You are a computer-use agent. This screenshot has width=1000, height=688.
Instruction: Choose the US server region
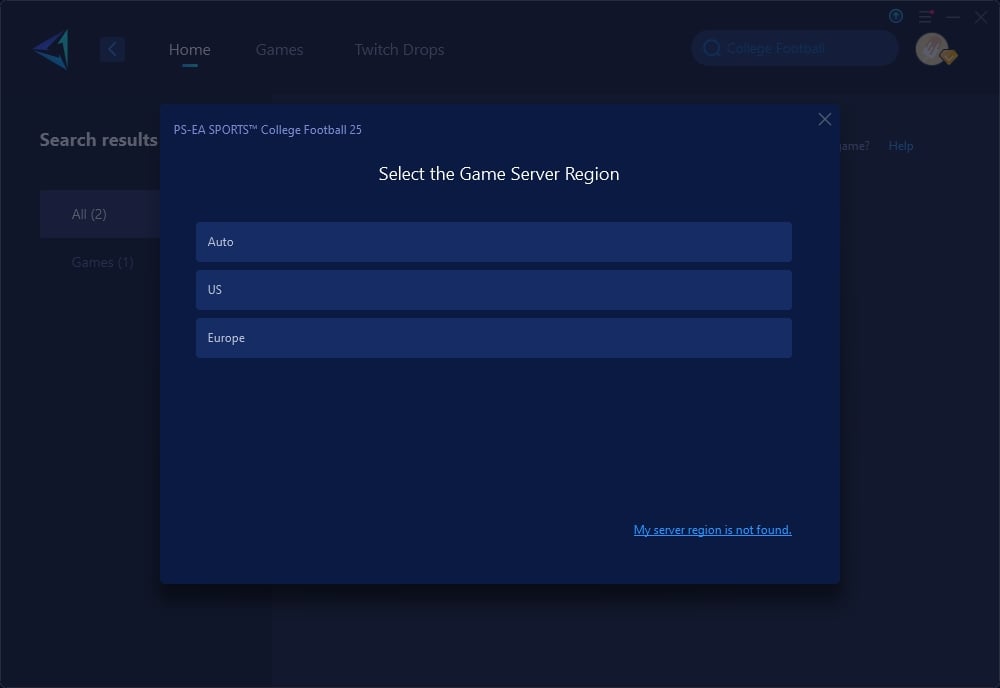pyautogui.click(x=494, y=290)
